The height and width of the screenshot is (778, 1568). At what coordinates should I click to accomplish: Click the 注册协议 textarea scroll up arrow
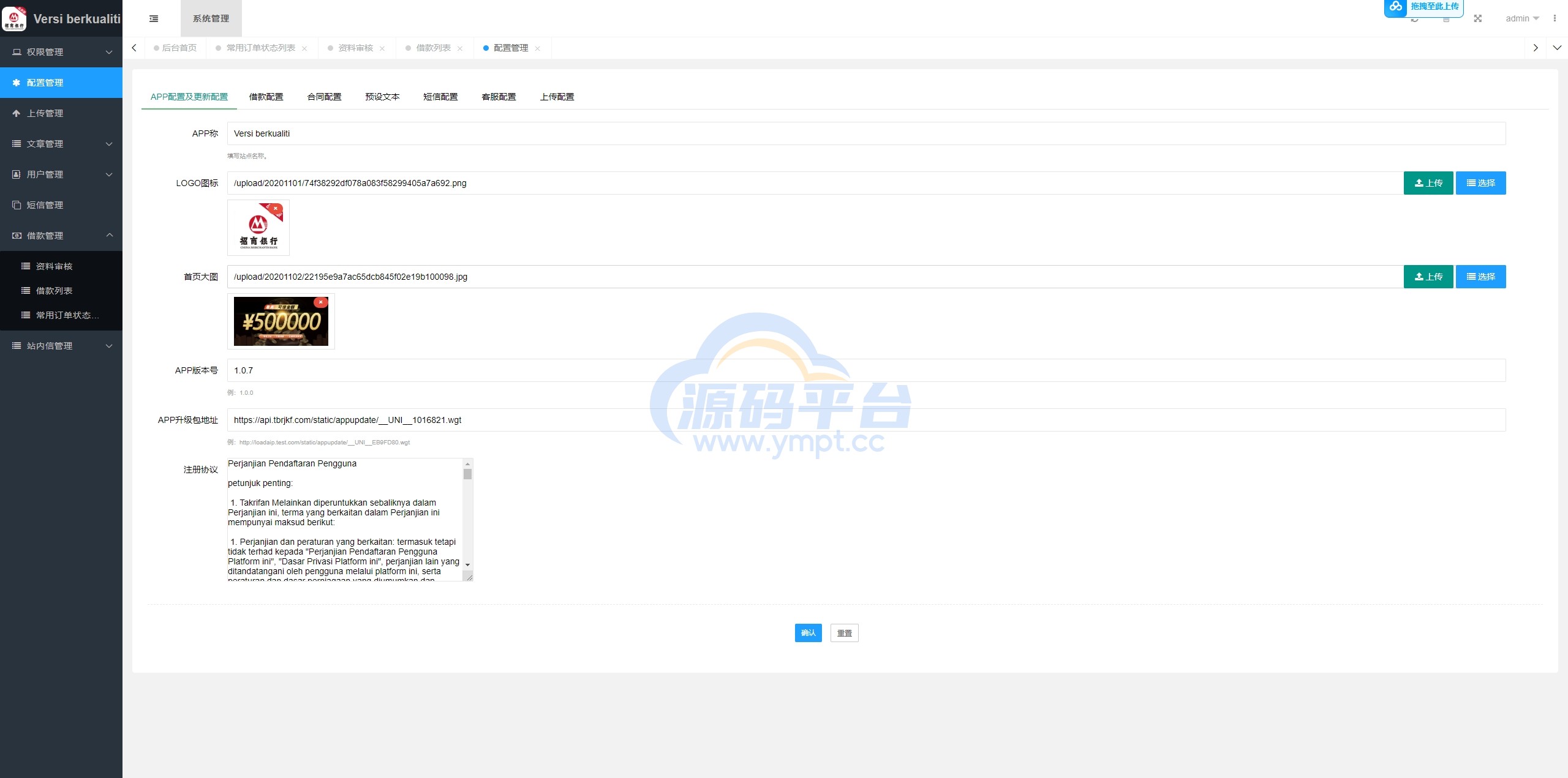468,463
